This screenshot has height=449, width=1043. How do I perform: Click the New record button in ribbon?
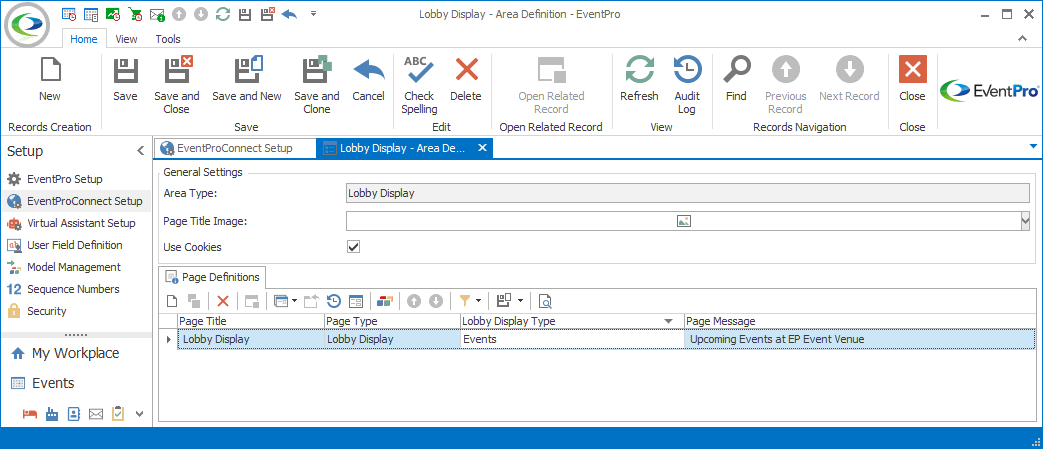[x=50, y=79]
